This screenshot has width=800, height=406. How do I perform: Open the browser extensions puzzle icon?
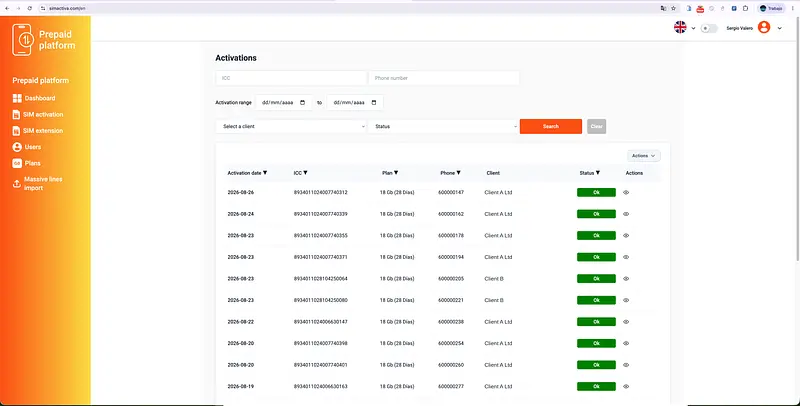coord(745,8)
